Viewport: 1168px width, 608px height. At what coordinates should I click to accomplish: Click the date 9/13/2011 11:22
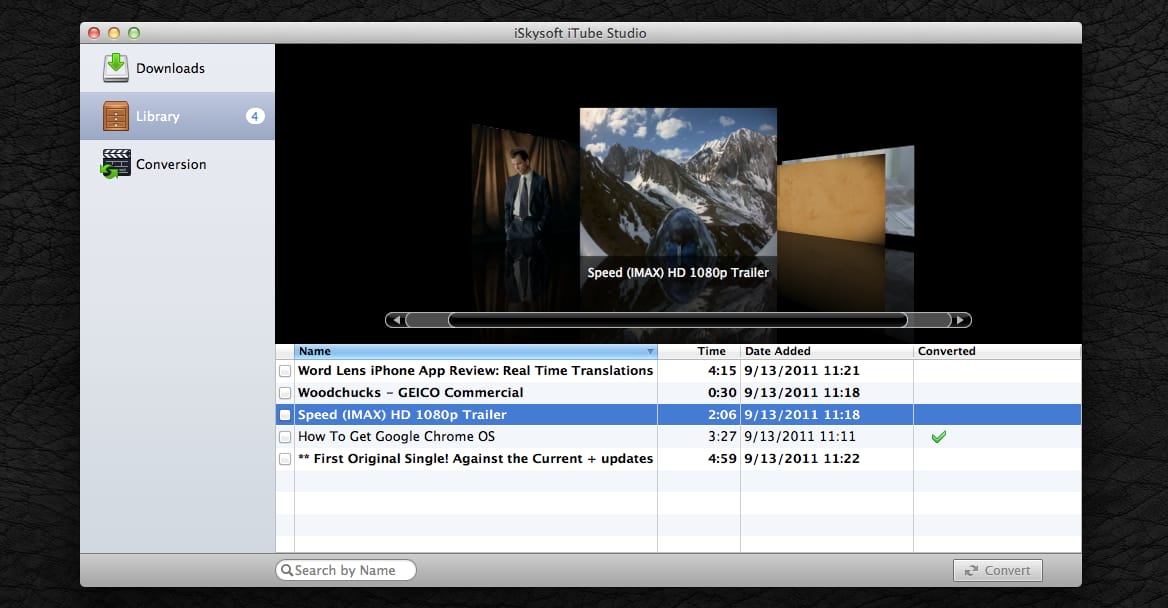click(x=802, y=459)
